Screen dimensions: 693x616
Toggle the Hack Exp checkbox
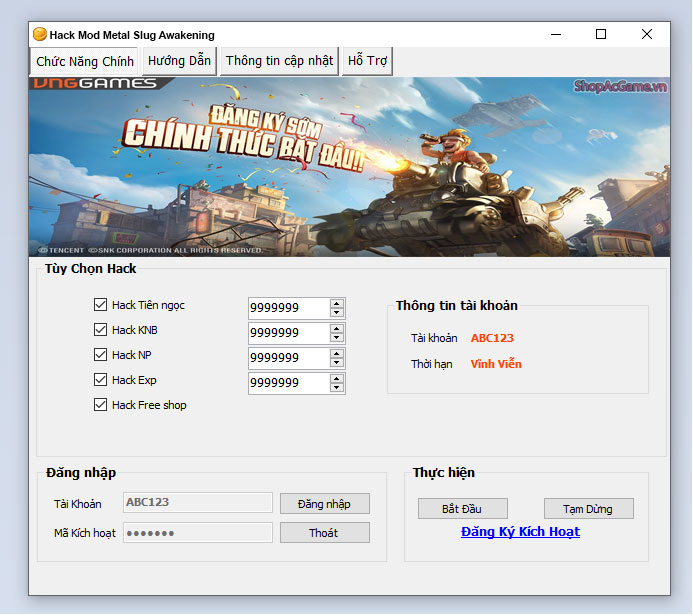100,380
